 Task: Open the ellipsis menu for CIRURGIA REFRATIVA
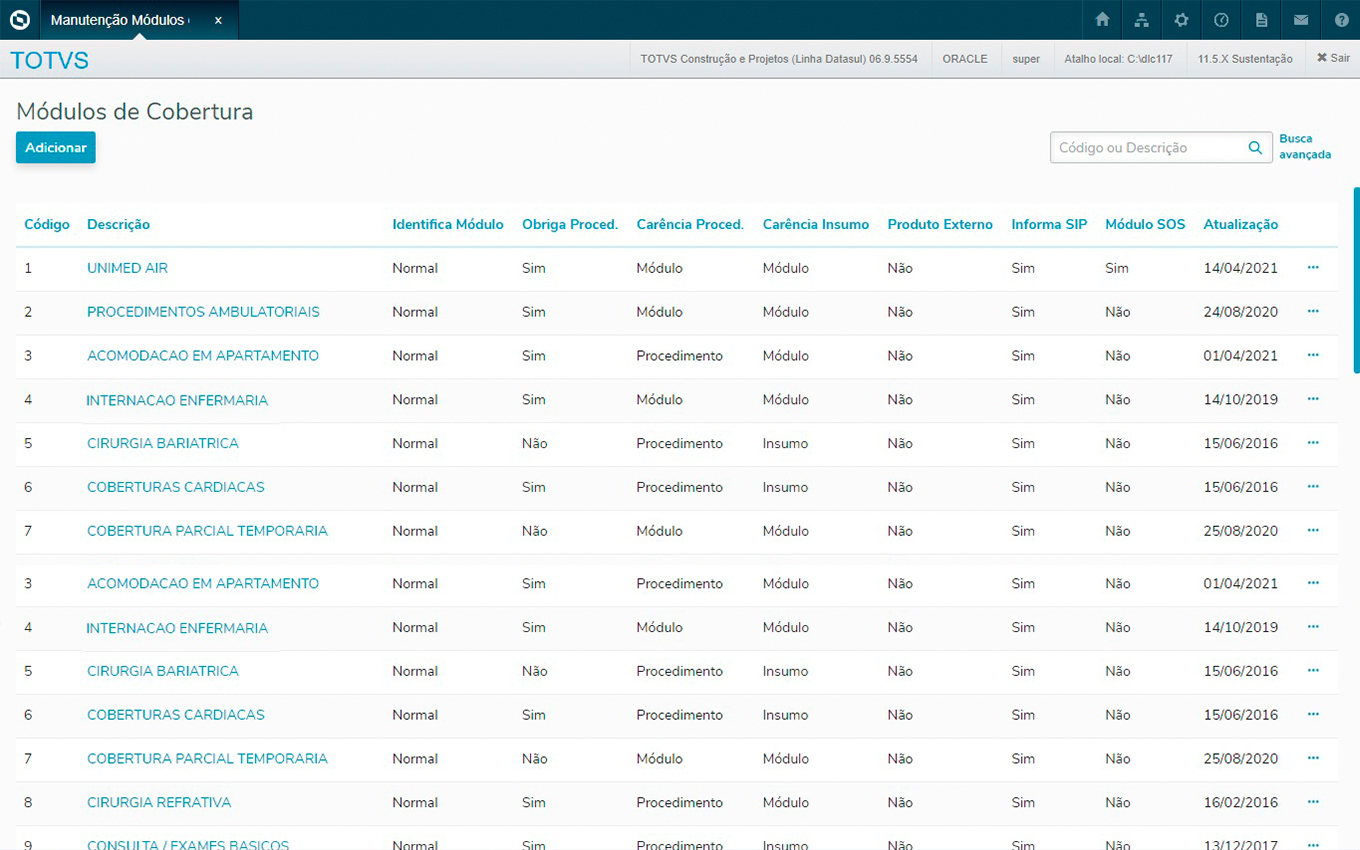pos(1313,802)
